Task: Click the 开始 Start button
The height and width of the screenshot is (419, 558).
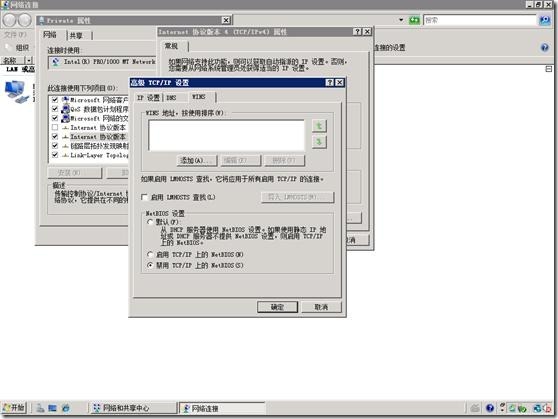Action: (x=14, y=407)
